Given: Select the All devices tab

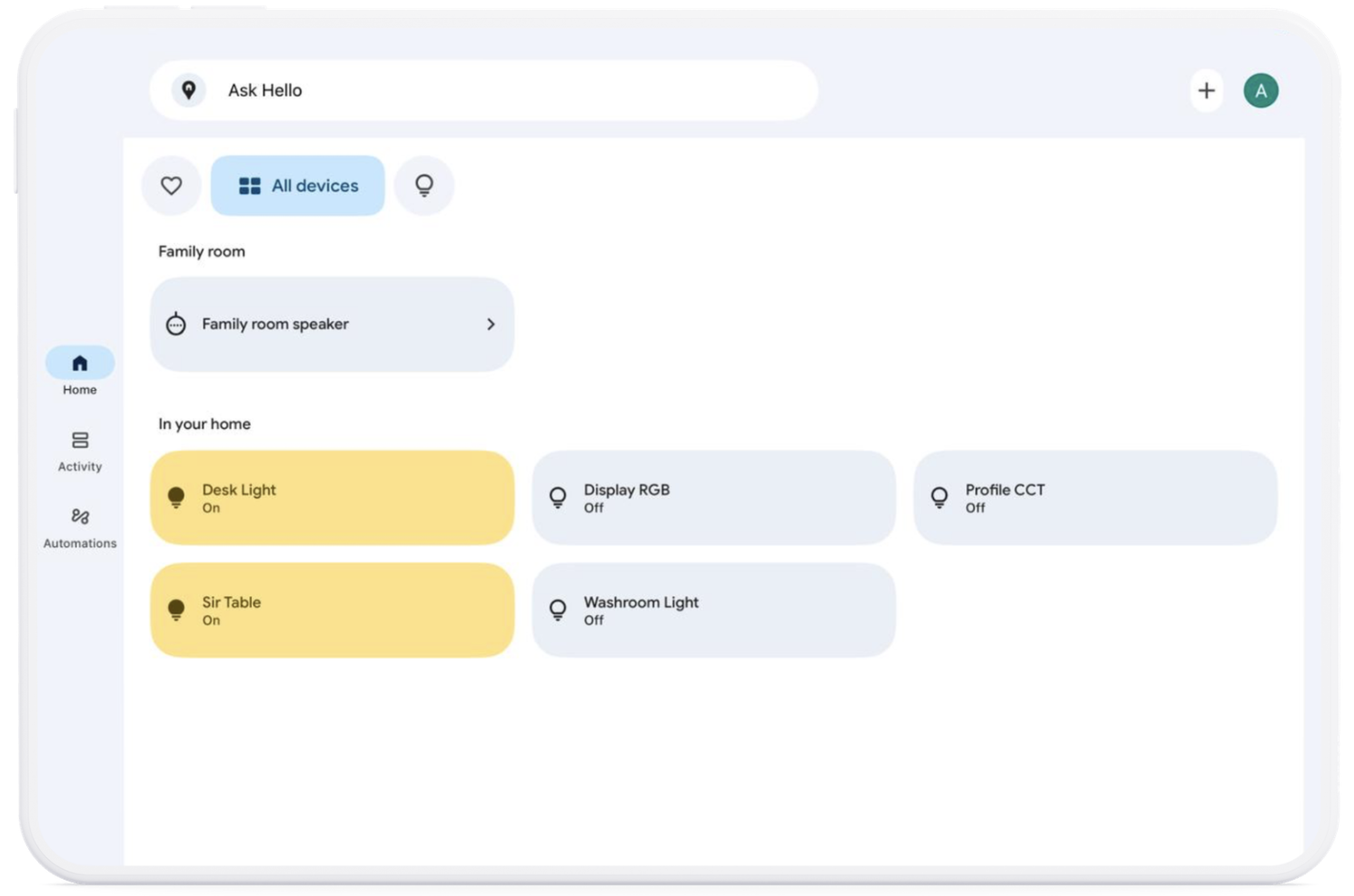Looking at the screenshot, I should (x=298, y=185).
